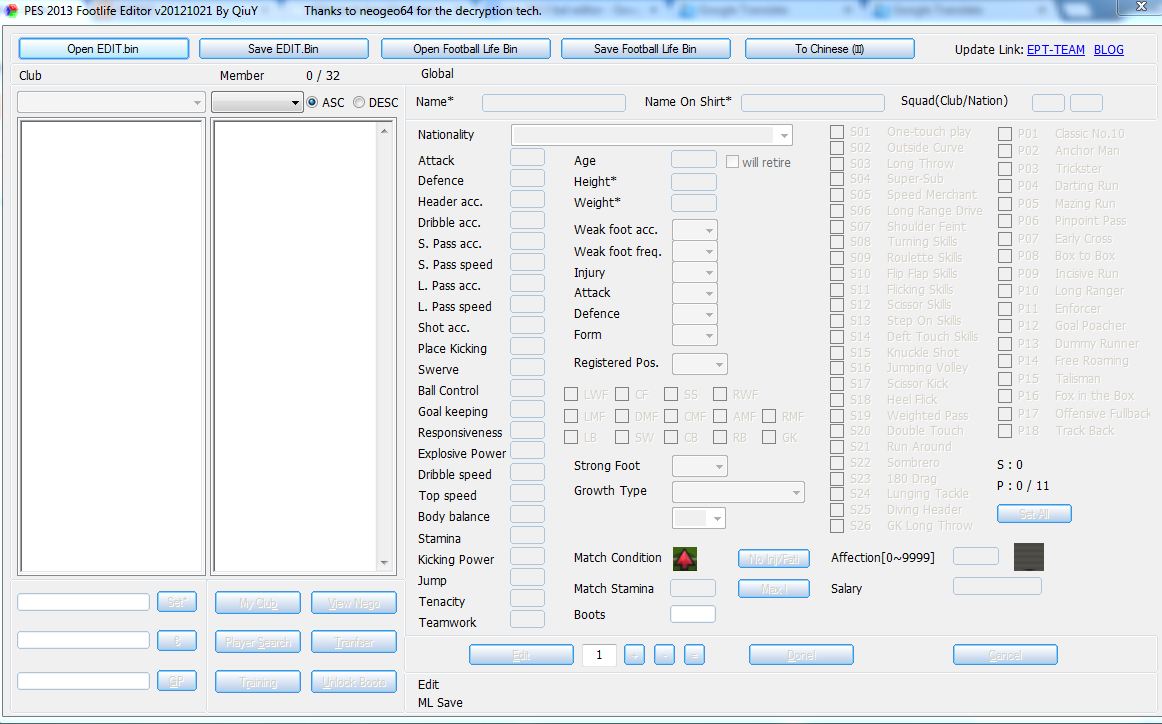
Task: Open Football Life Bin file
Action: click(x=465, y=48)
